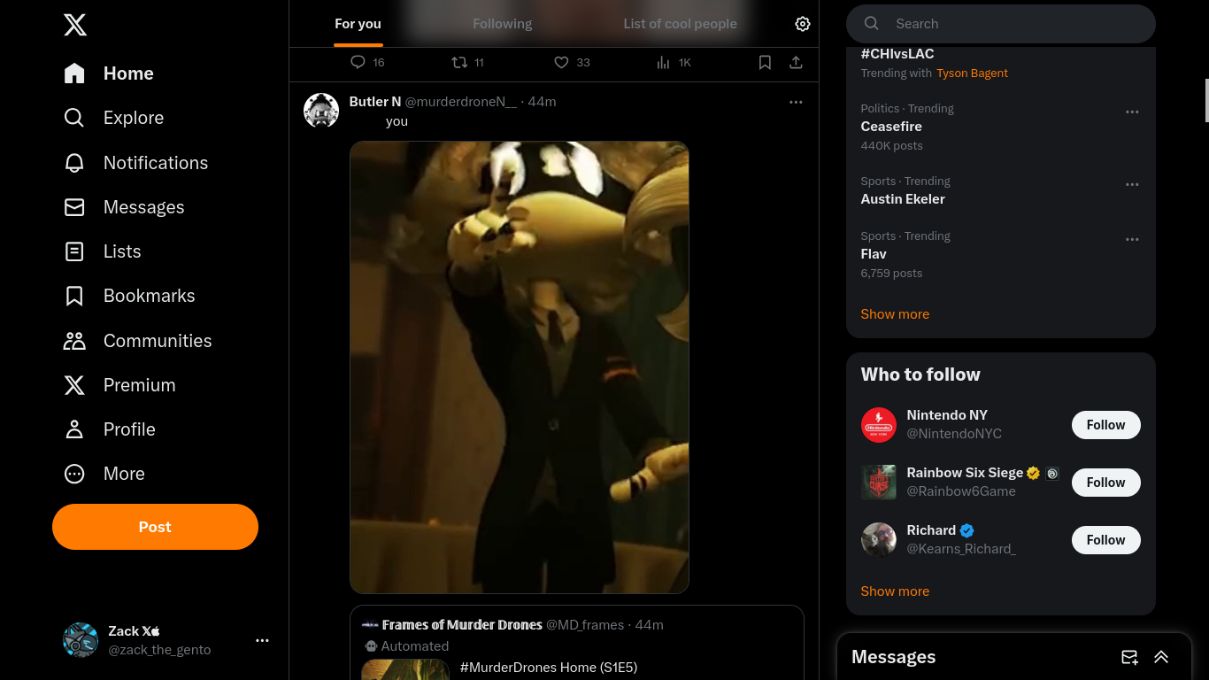Click the orange Post button
Image resolution: width=1209 pixels, height=680 pixels.
155,527
